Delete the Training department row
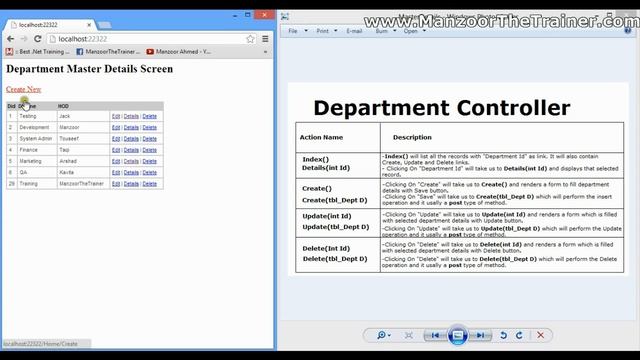Screen dimensions: 640x360 click(x=149, y=184)
